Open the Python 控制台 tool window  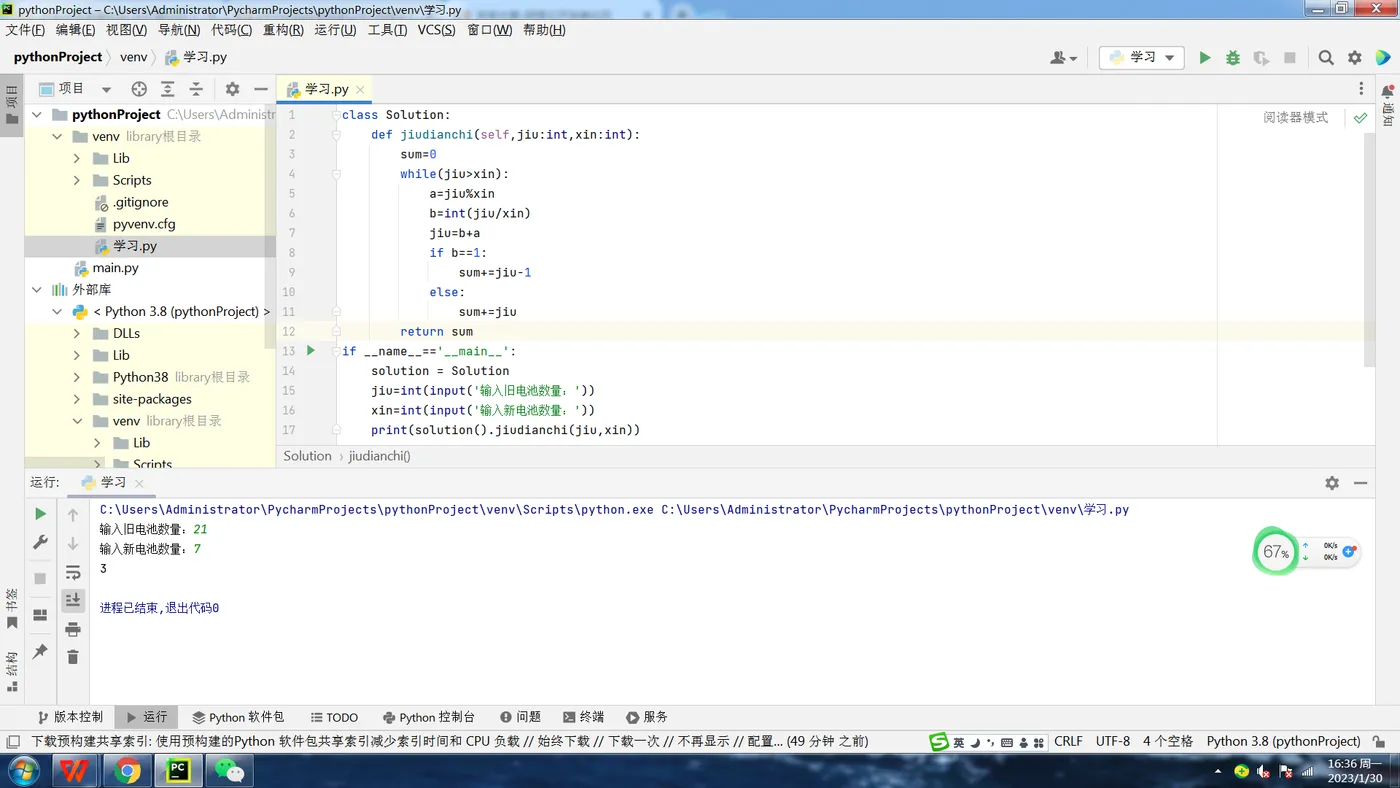pyautogui.click(x=428, y=717)
